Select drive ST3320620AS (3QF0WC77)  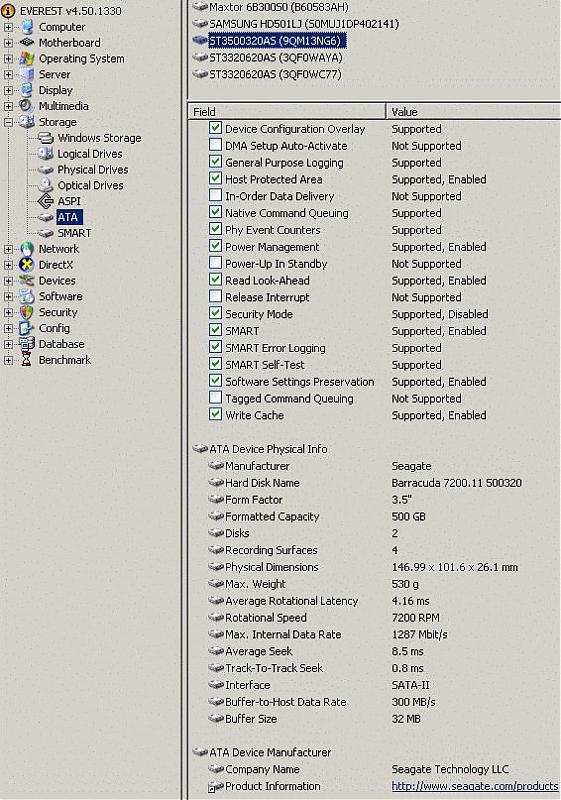[275, 74]
